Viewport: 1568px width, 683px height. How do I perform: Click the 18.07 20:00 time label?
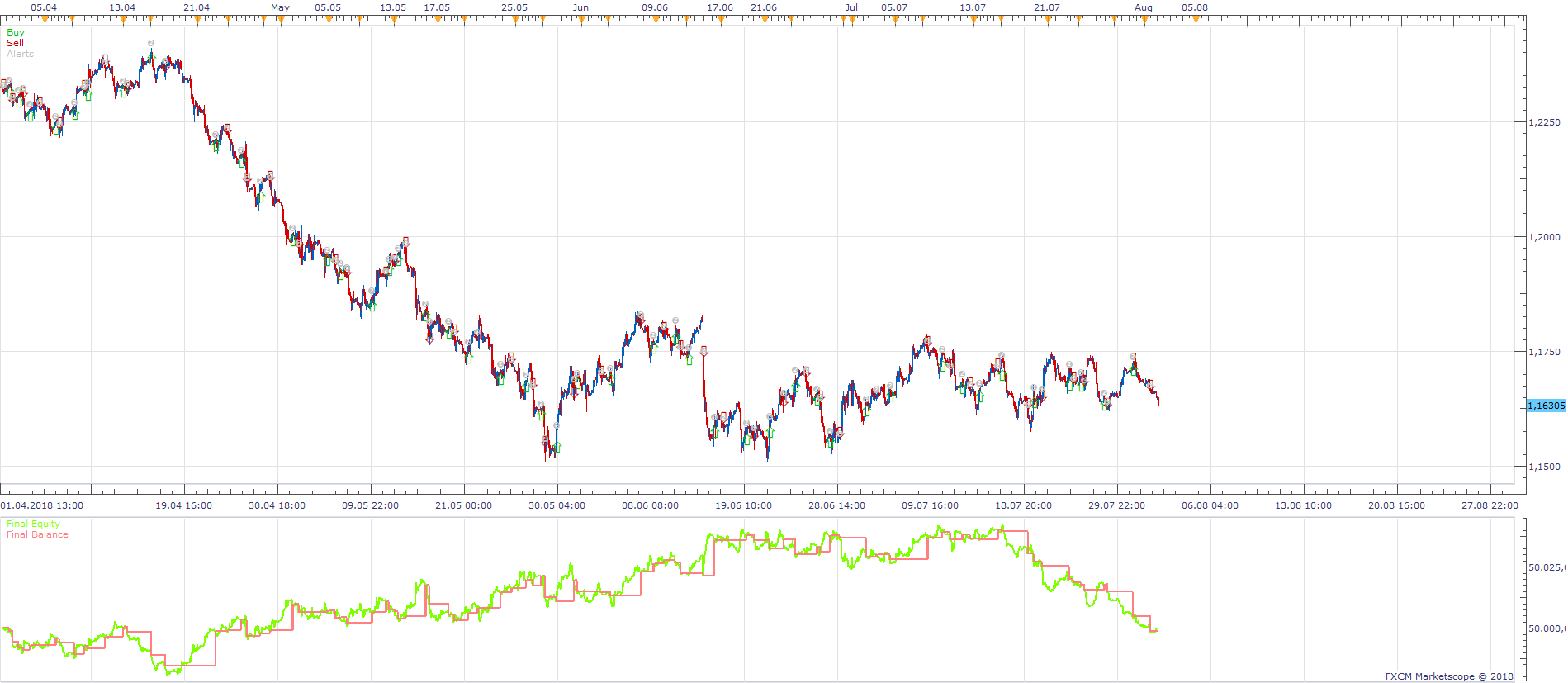1023,505
